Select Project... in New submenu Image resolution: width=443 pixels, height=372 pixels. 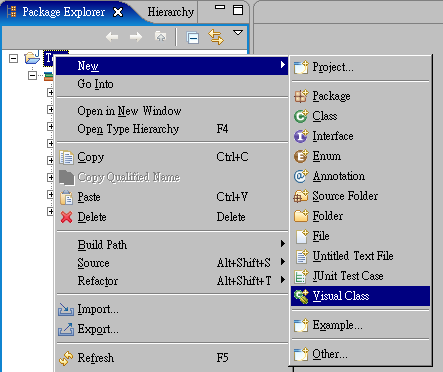(x=361, y=67)
